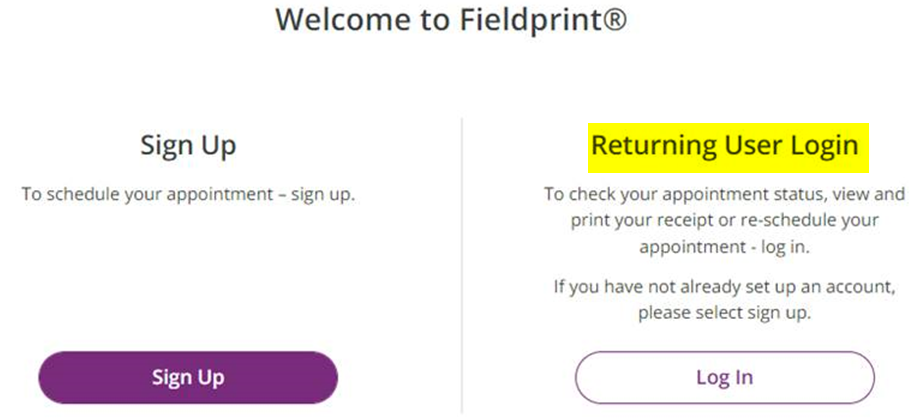Select the Sign Up section heading
Viewport: 917px width, 420px height.
coord(188,145)
